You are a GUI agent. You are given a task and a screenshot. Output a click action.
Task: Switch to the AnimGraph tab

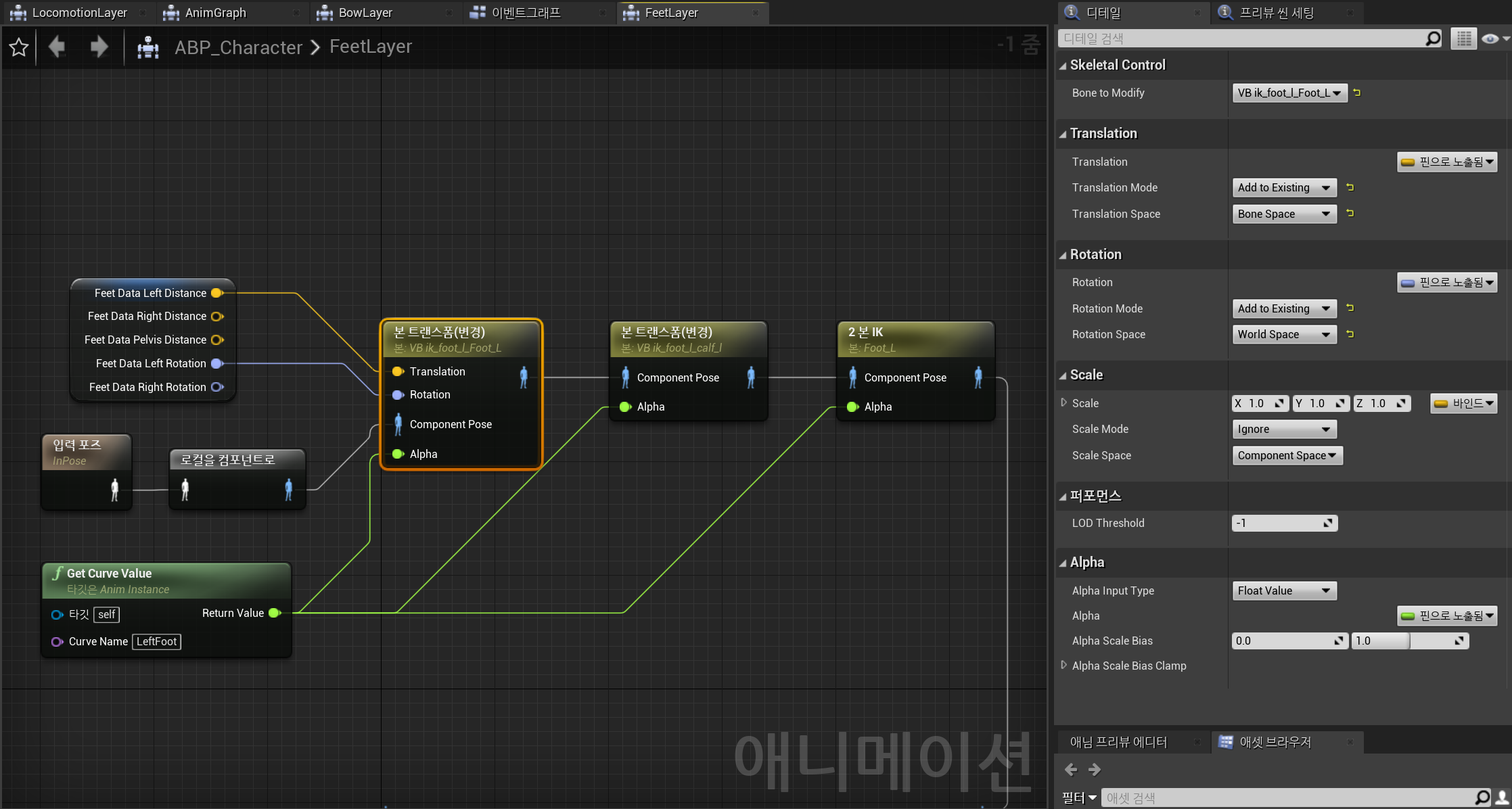pyautogui.click(x=215, y=13)
